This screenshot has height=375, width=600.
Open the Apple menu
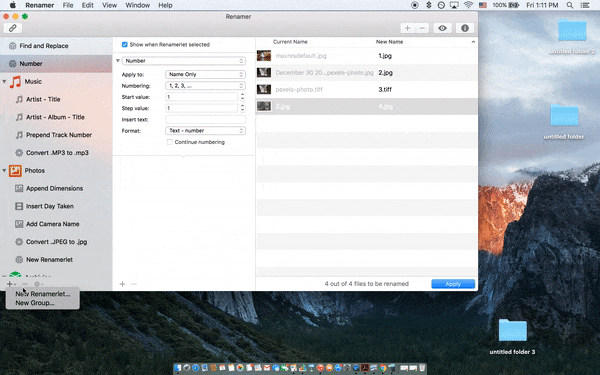point(13,5)
